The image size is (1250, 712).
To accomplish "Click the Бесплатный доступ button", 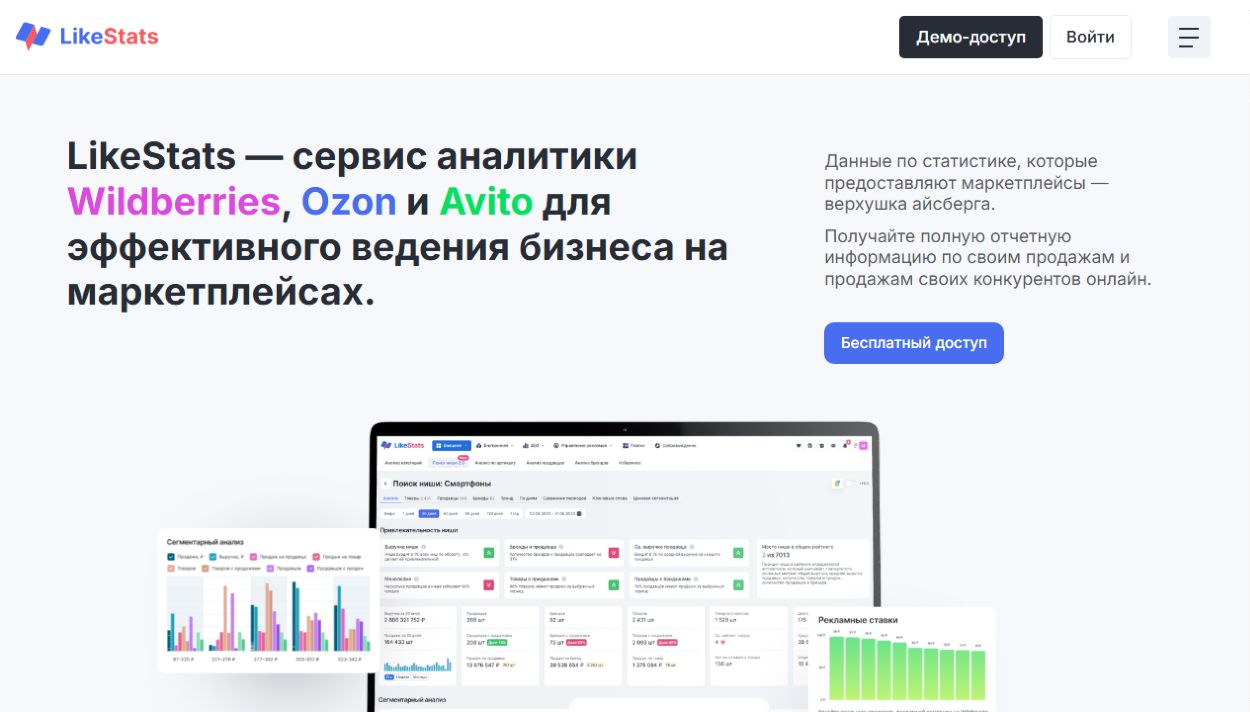I will tap(914, 343).
